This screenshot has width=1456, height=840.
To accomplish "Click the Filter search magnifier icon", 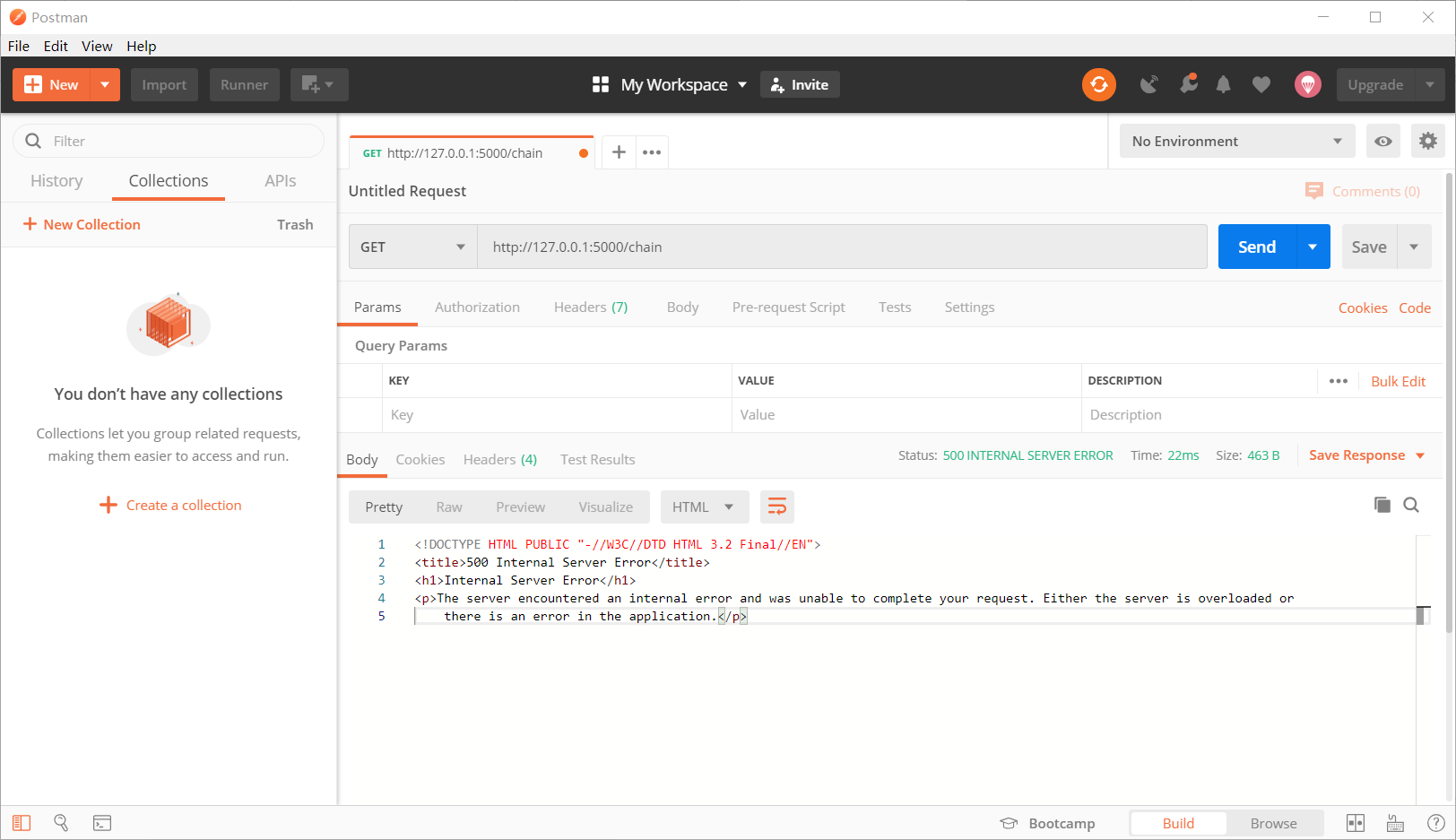I will tap(34, 141).
